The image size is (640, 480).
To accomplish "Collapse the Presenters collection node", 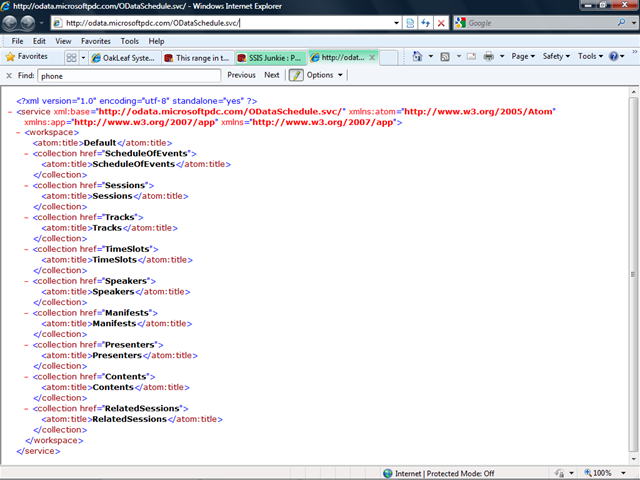I will point(27,345).
